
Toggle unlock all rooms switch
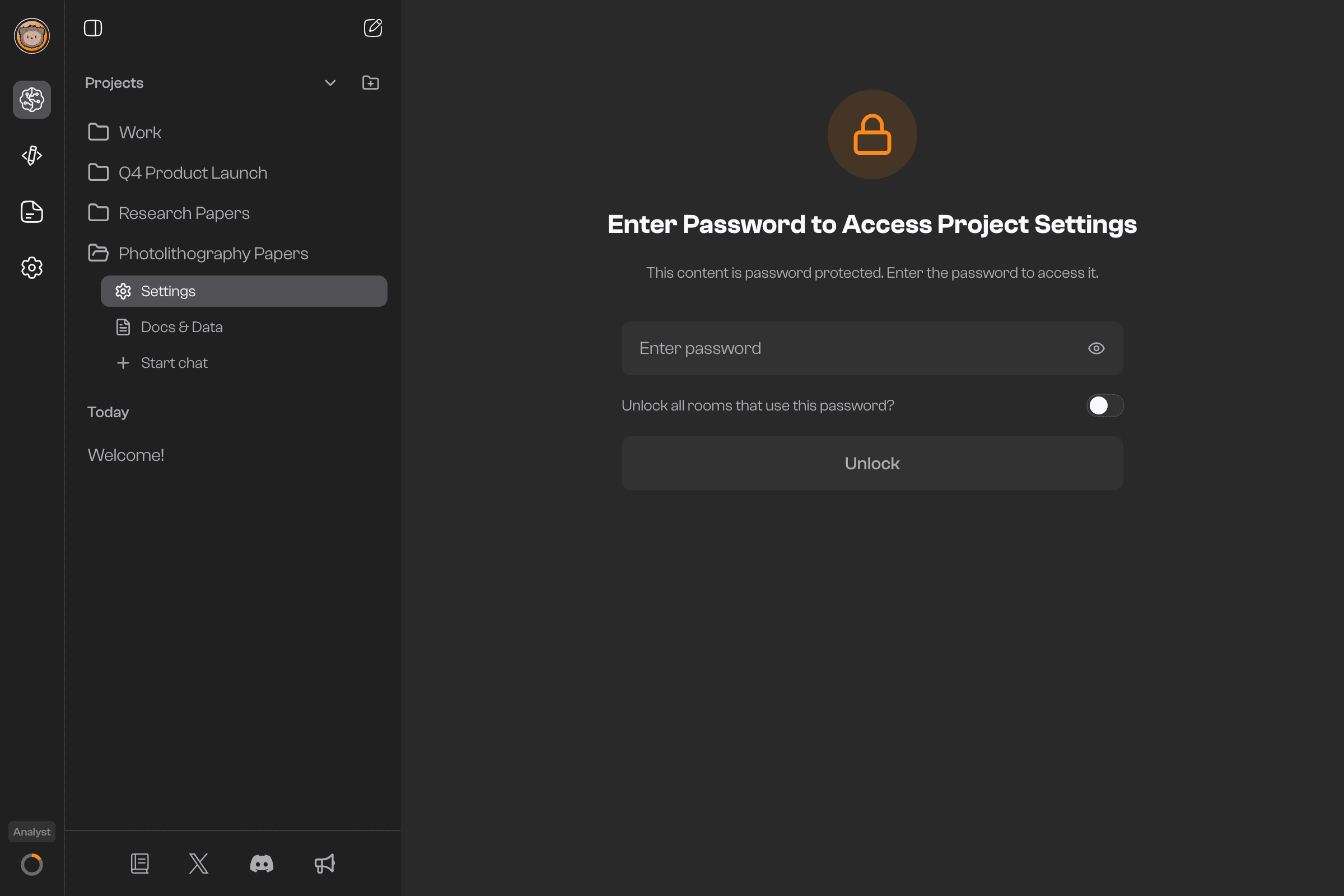pos(1104,405)
